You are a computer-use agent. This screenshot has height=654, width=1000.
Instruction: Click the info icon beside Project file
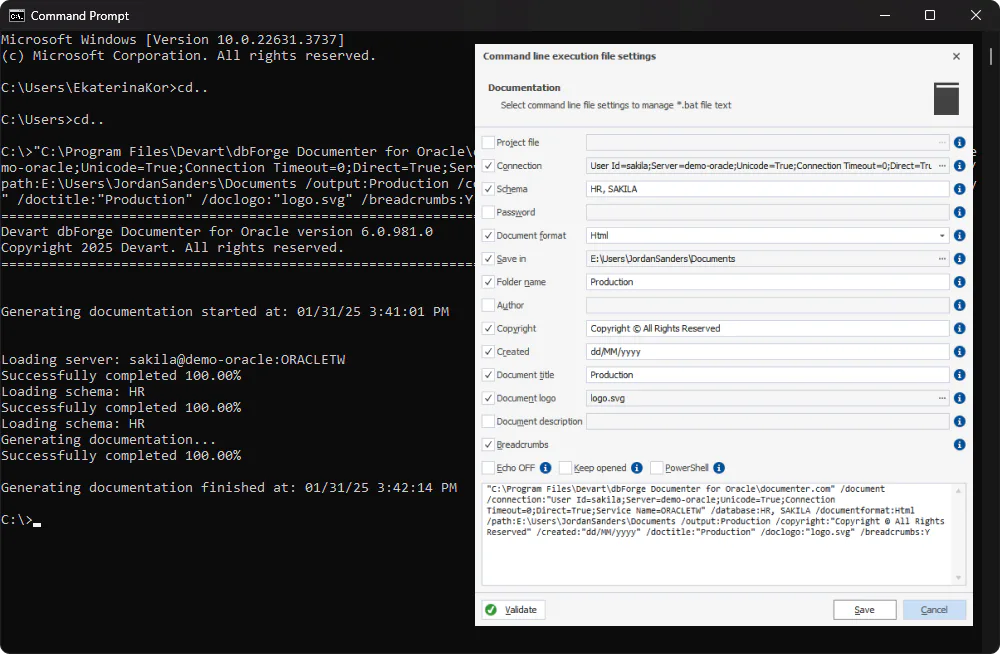pos(959,142)
